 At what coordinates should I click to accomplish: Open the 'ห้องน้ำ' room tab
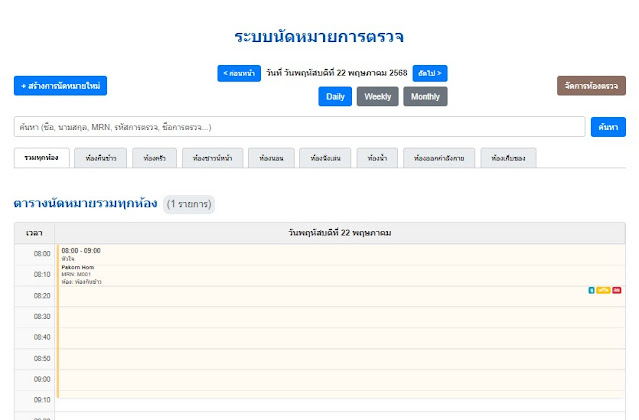[x=377, y=158]
